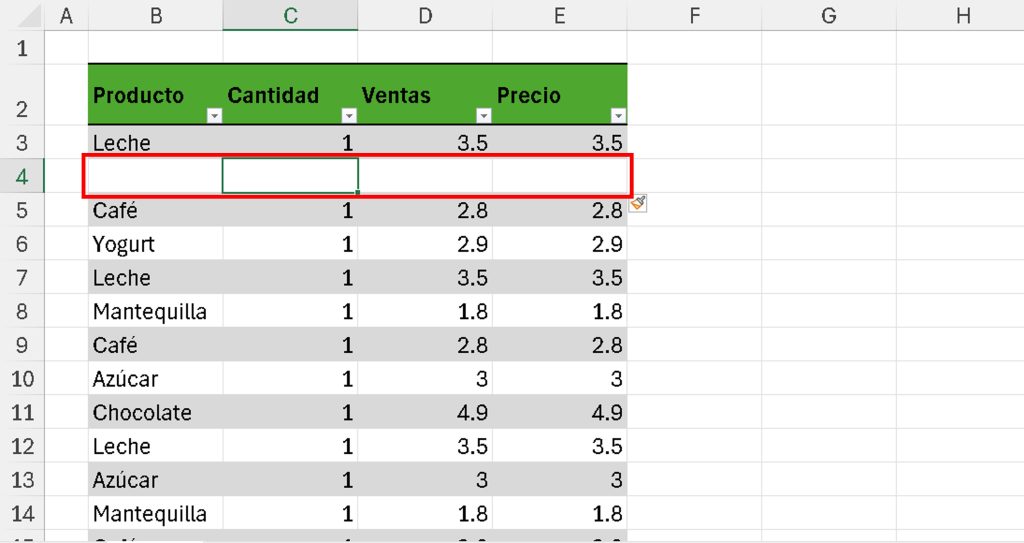Click the Yogurt cell
The height and width of the screenshot is (543, 1024).
click(124, 244)
